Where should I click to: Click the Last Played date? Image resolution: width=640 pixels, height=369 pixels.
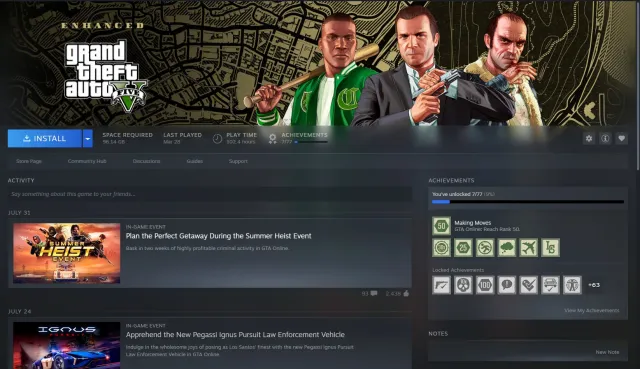(x=172, y=142)
